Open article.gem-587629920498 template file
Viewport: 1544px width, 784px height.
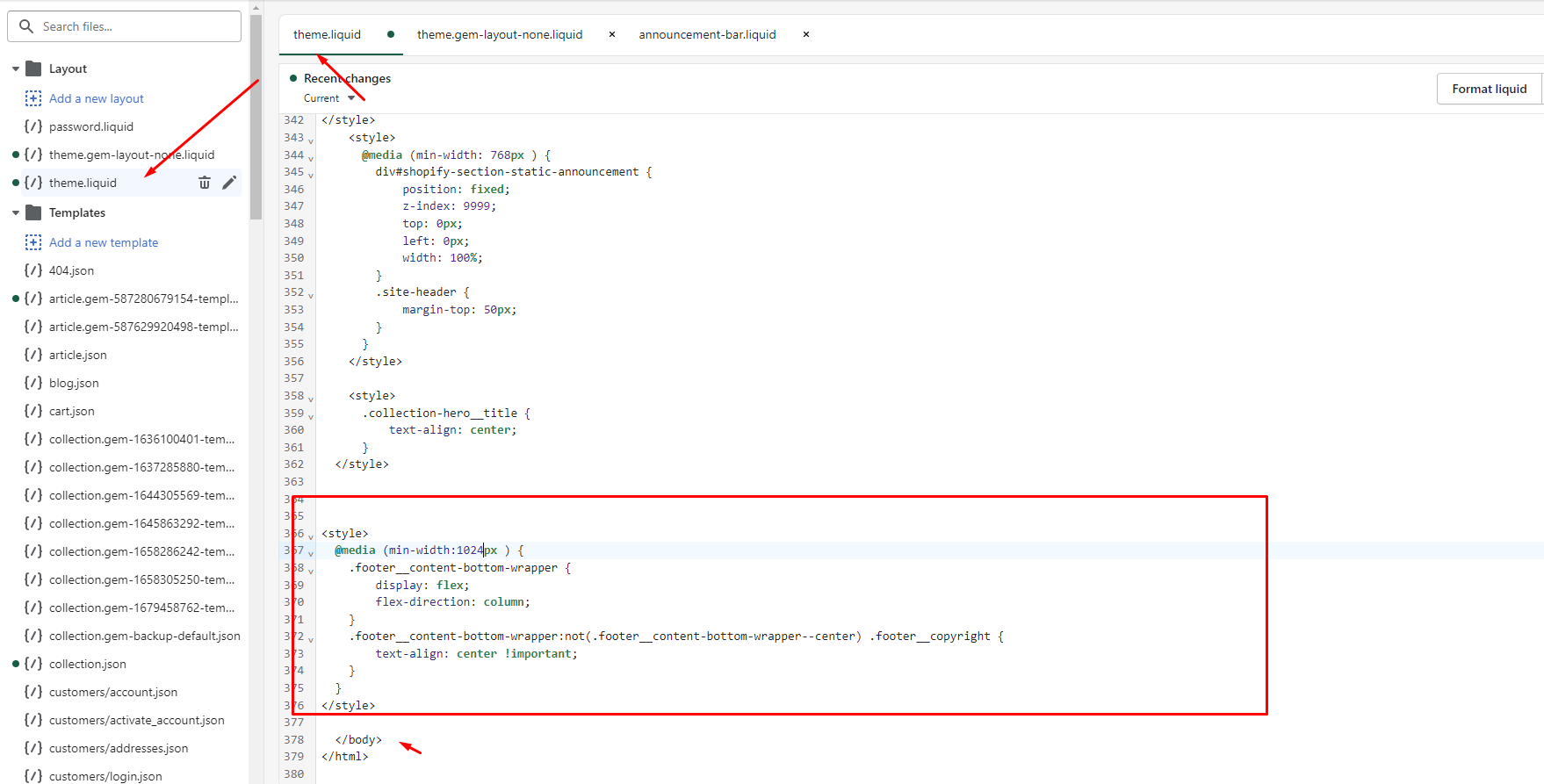coord(144,327)
